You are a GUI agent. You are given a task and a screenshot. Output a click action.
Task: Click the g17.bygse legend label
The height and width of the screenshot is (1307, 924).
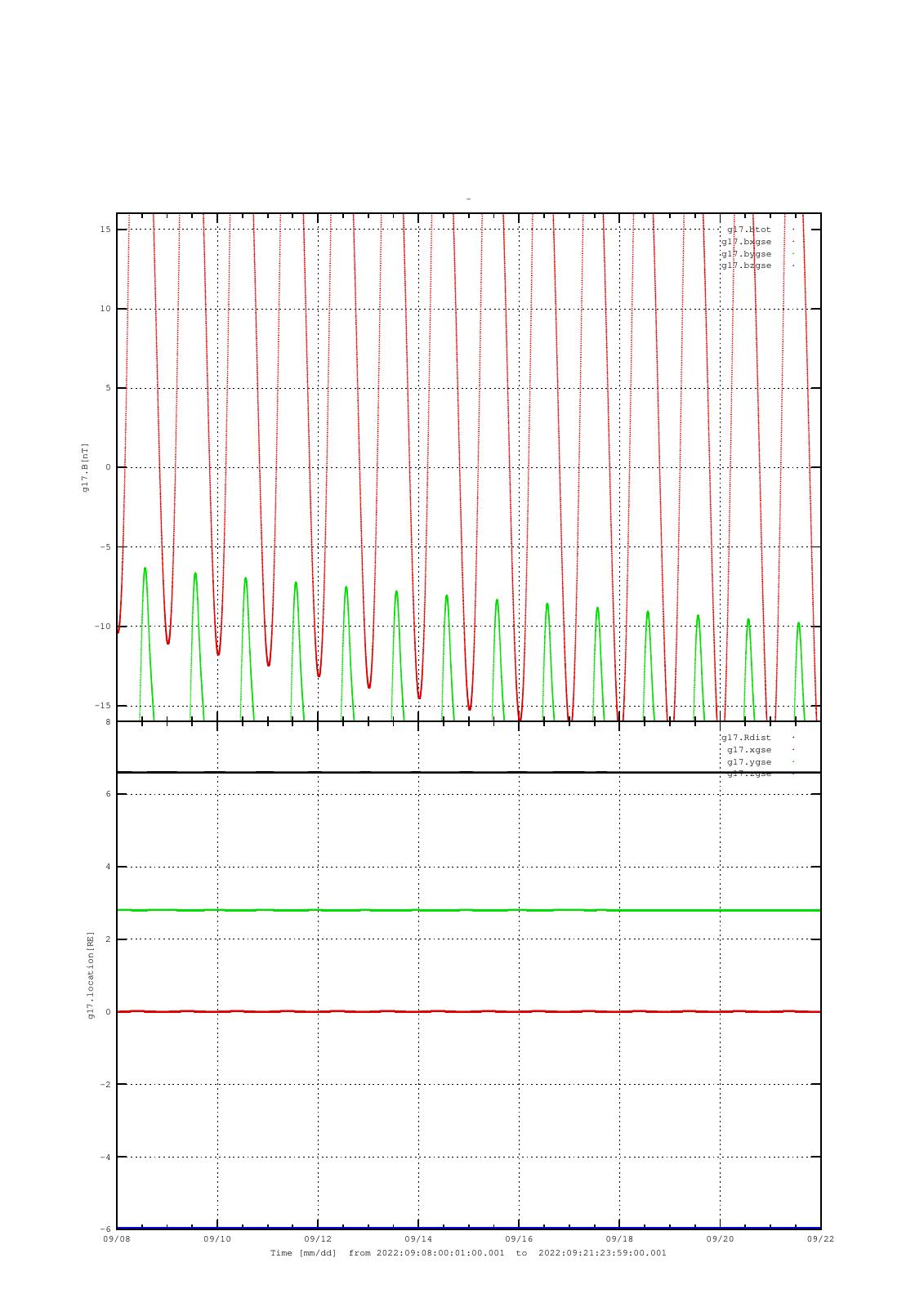coord(746,254)
